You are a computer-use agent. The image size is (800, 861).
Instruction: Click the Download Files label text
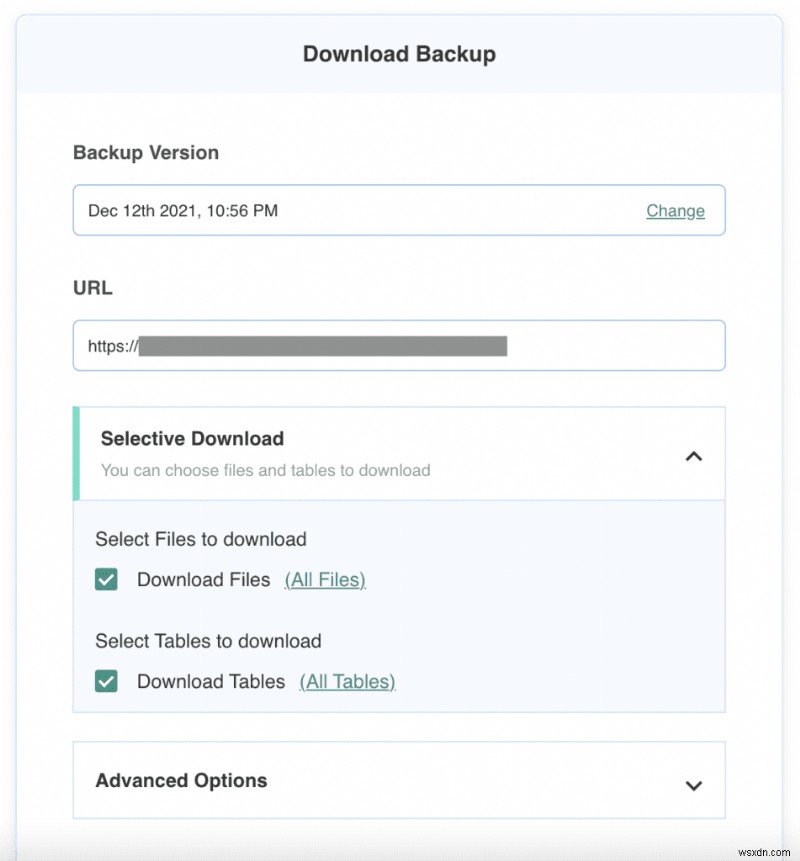(x=203, y=580)
